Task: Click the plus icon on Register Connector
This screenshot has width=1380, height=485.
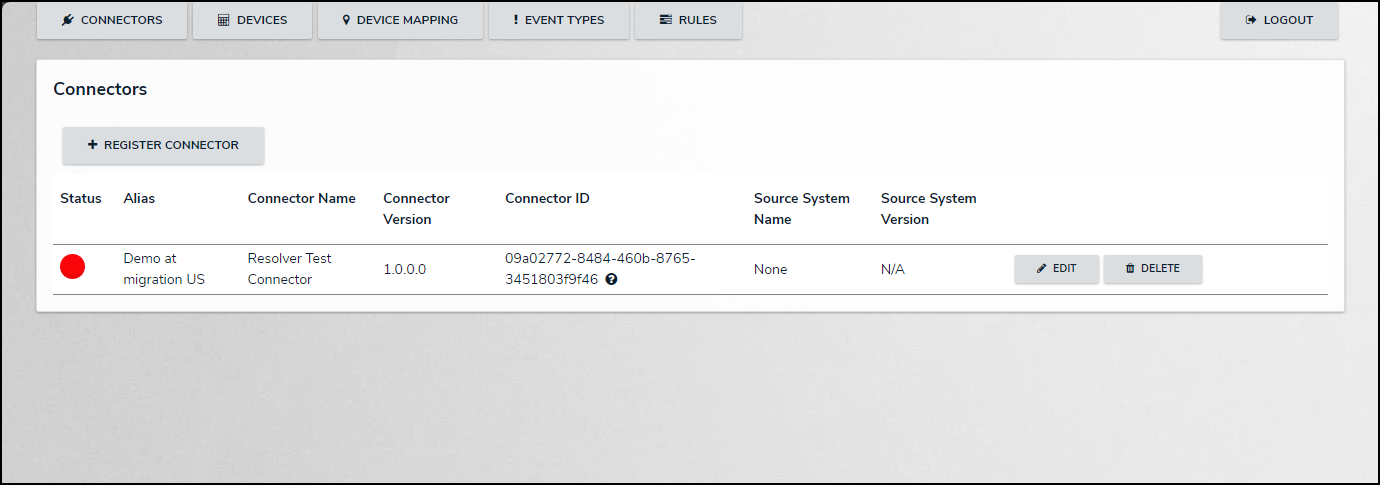Action: point(93,145)
